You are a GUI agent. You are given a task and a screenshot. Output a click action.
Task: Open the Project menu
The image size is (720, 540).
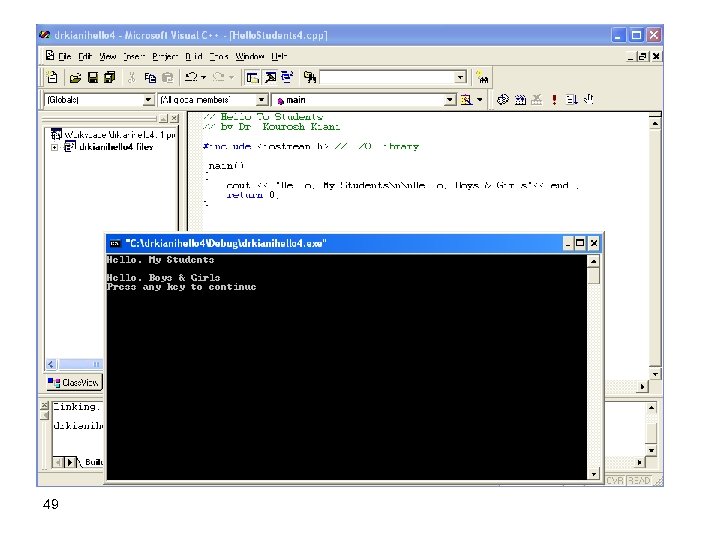(x=165, y=56)
